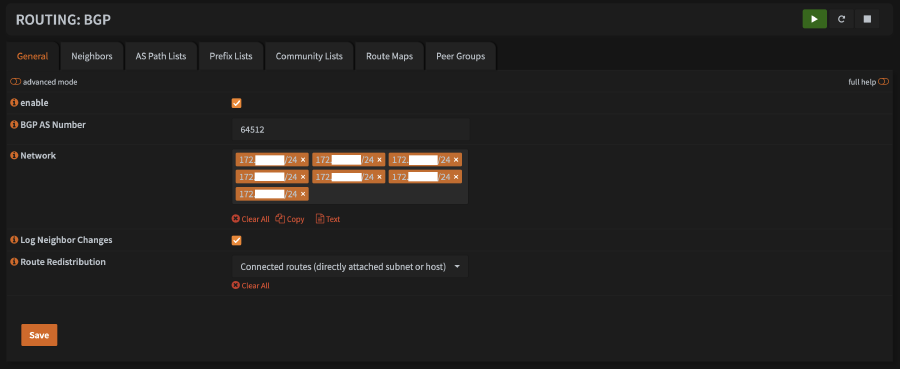Enable the full help toggle
900x369 pixels.
pos(883,82)
